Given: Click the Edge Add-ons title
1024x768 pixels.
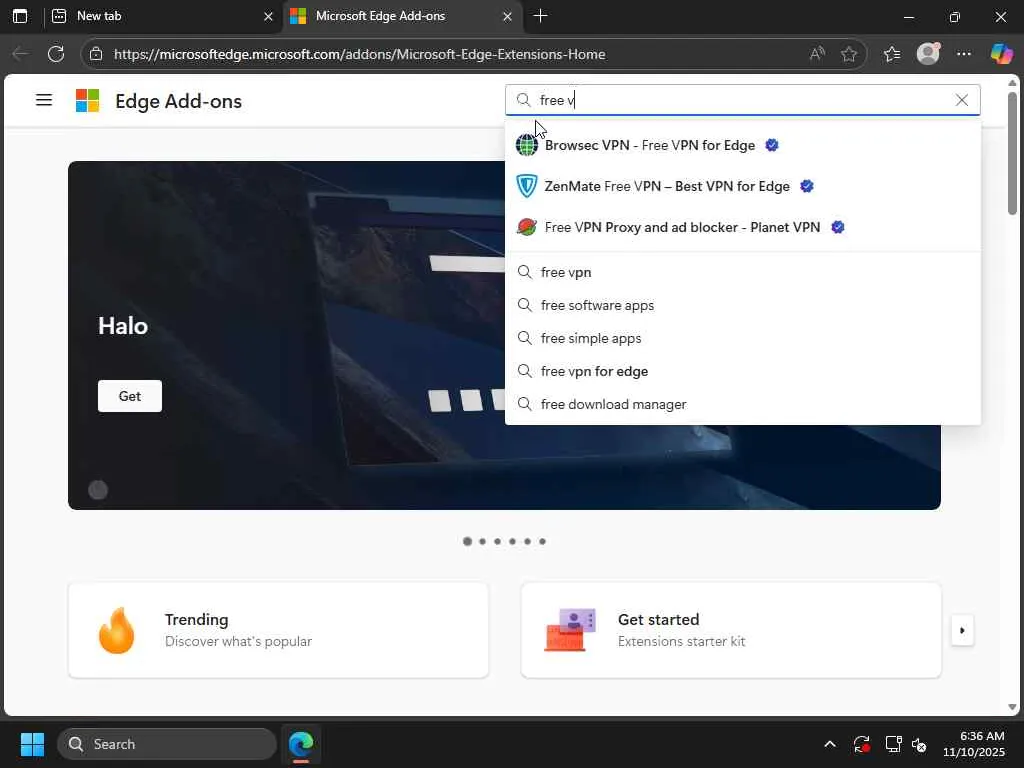Looking at the screenshot, I should pos(178,101).
